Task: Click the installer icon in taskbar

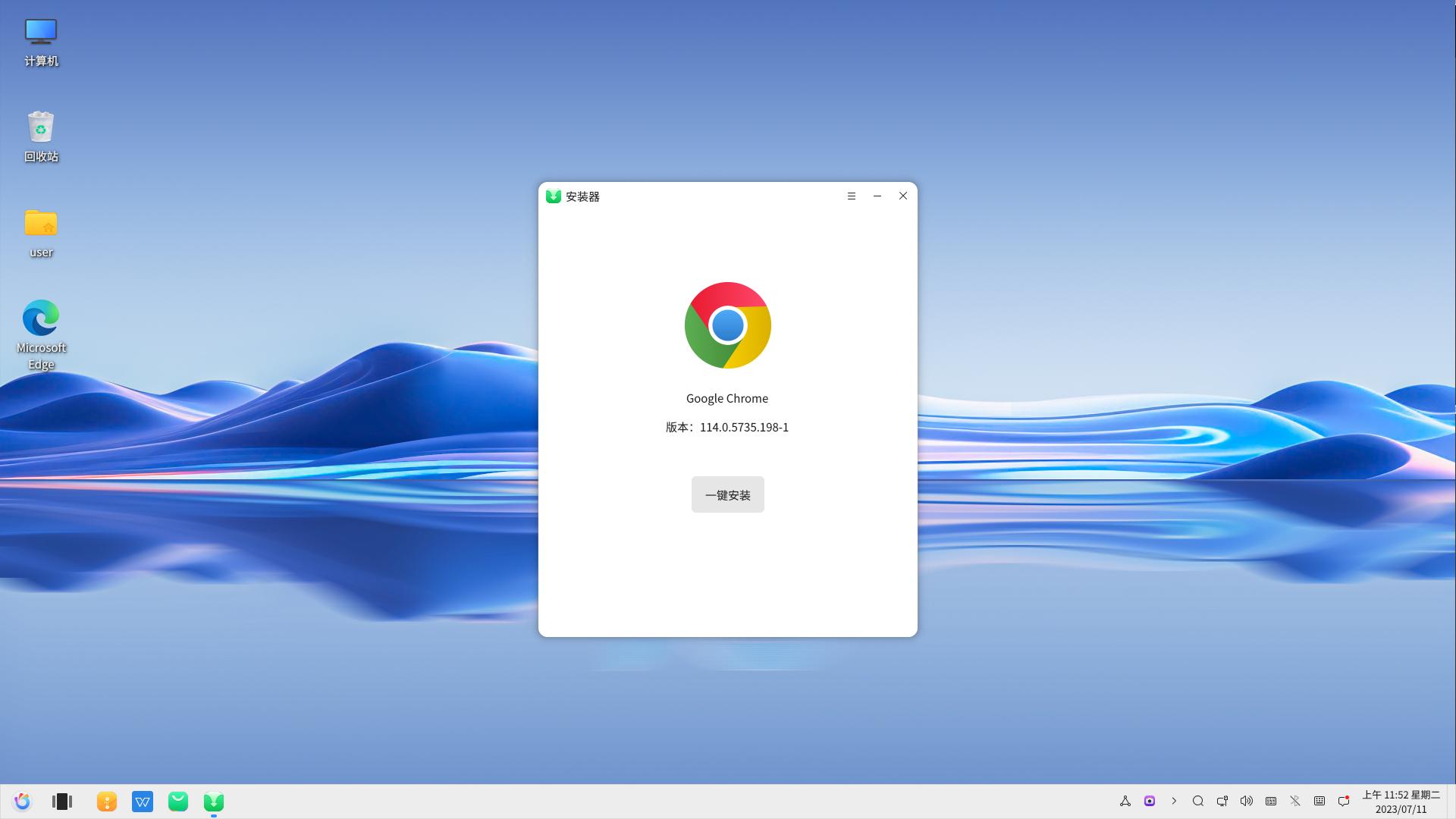Action: (214, 801)
